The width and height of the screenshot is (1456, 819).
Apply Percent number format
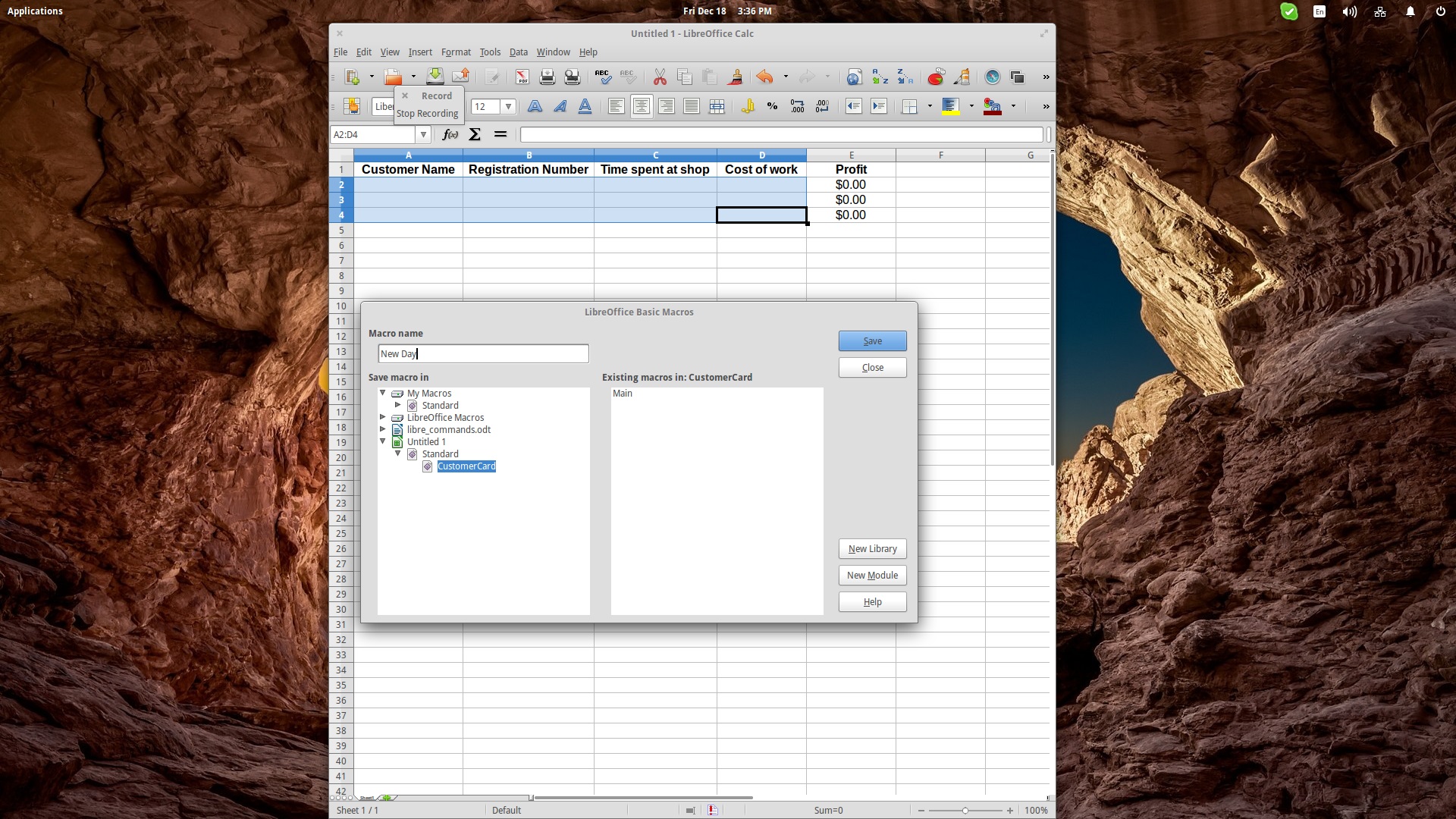point(772,106)
